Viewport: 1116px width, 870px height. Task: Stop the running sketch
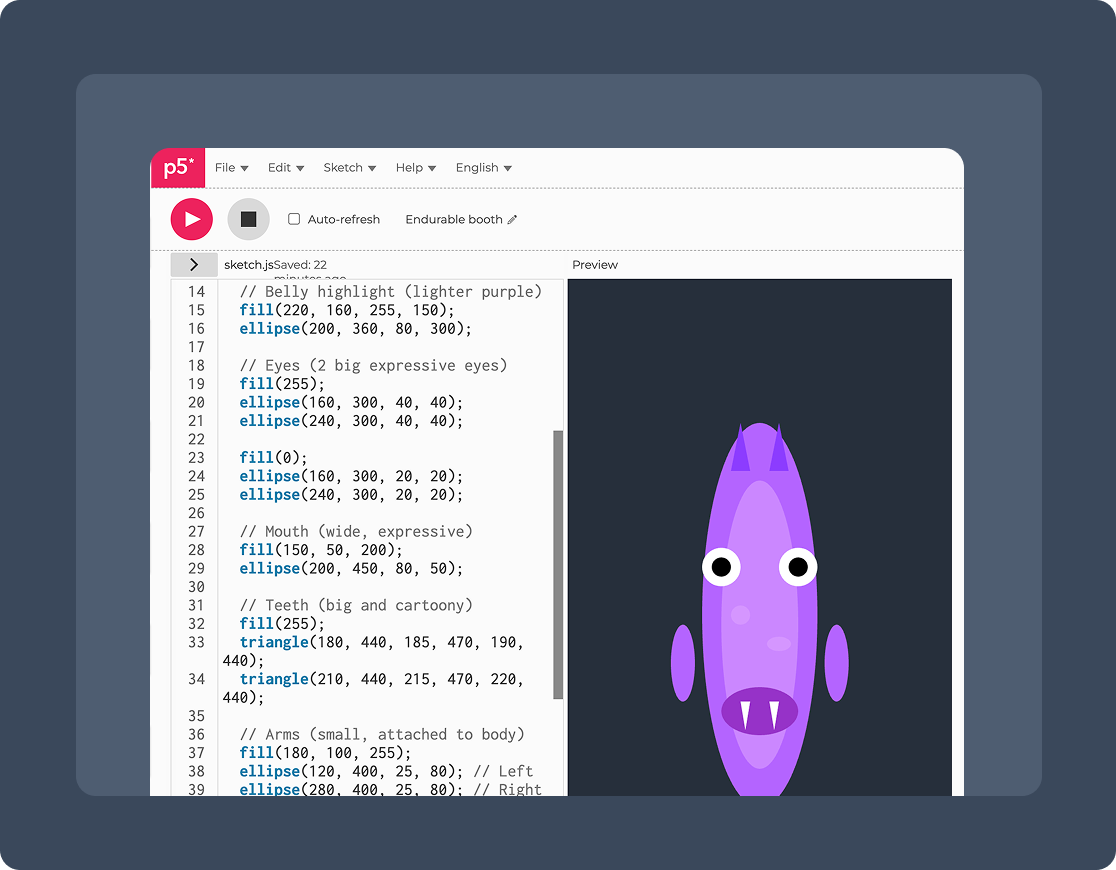click(248, 219)
